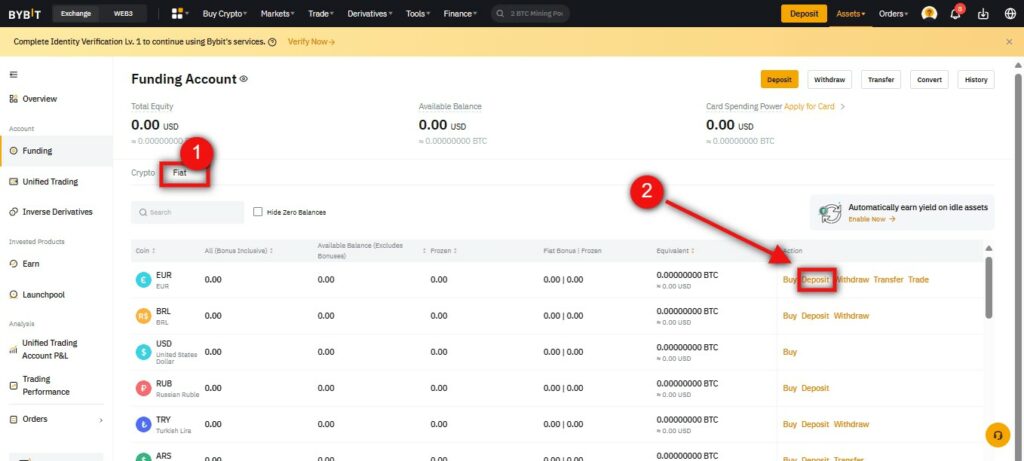Open Derivatives dropdown menu
The width and height of the screenshot is (1024, 461).
370,14
